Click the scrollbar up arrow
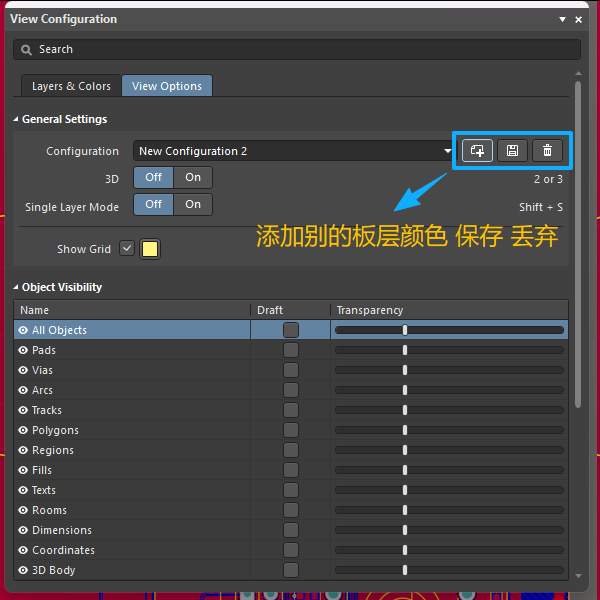 578,73
